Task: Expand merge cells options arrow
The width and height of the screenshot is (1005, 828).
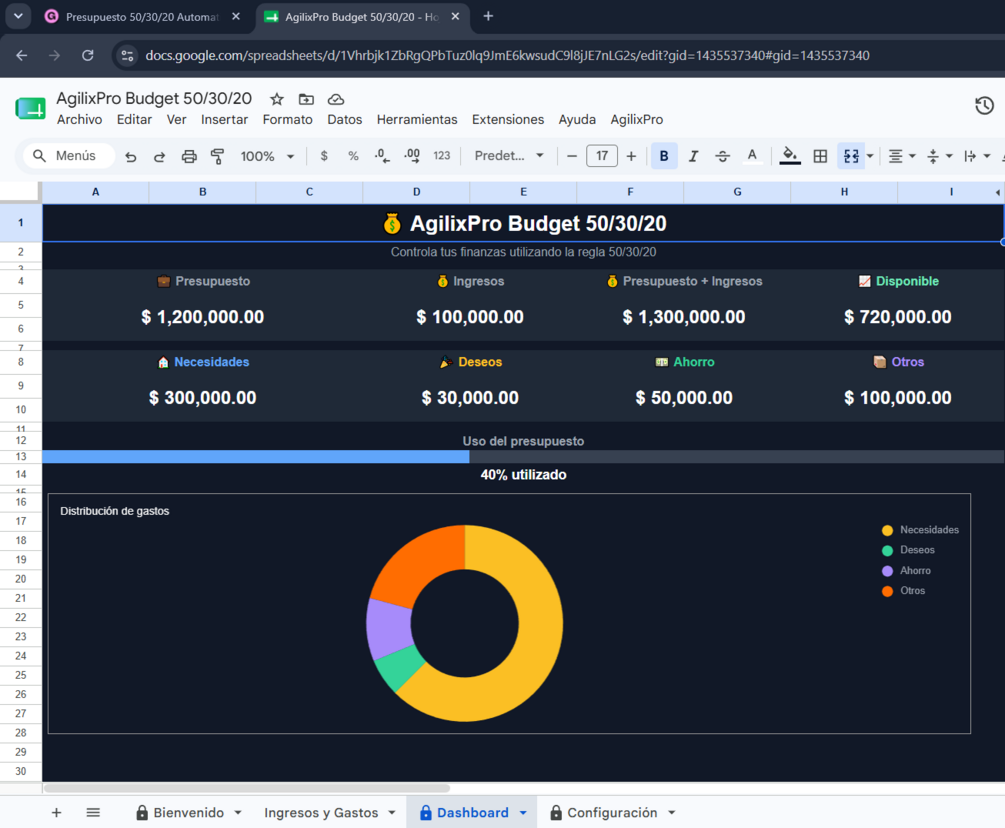Action: click(x=870, y=156)
